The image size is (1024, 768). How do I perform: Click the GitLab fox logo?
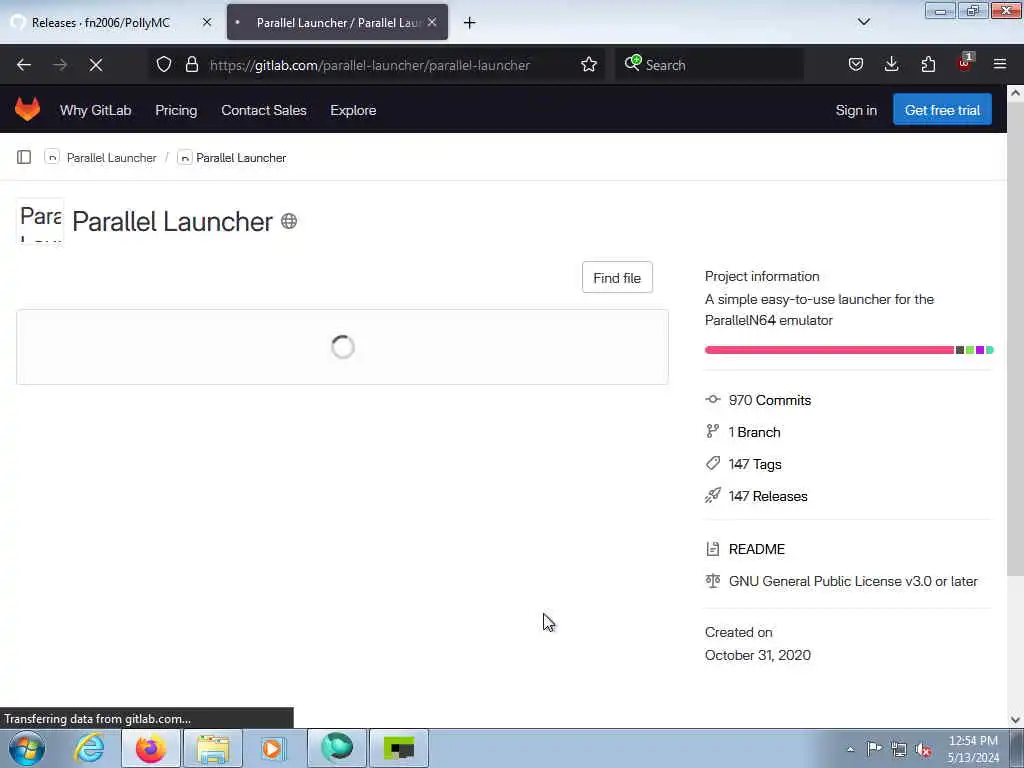(27, 109)
